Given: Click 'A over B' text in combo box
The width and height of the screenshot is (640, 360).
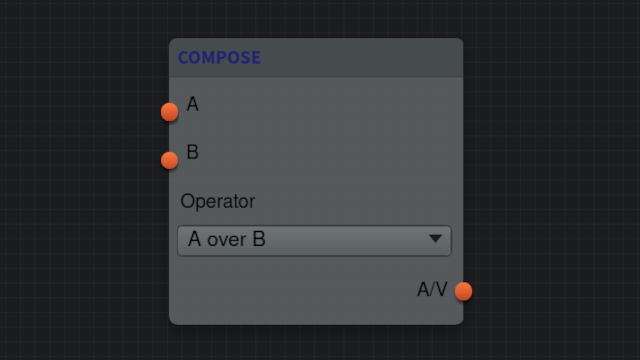Looking at the screenshot, I should (227, 239).
